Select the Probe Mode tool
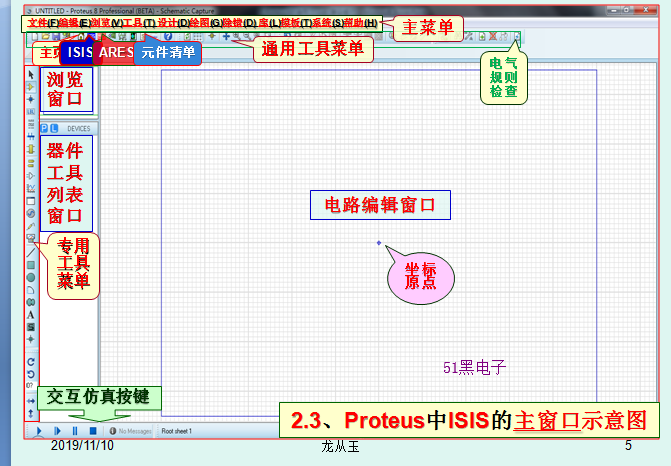 (31, 226)
